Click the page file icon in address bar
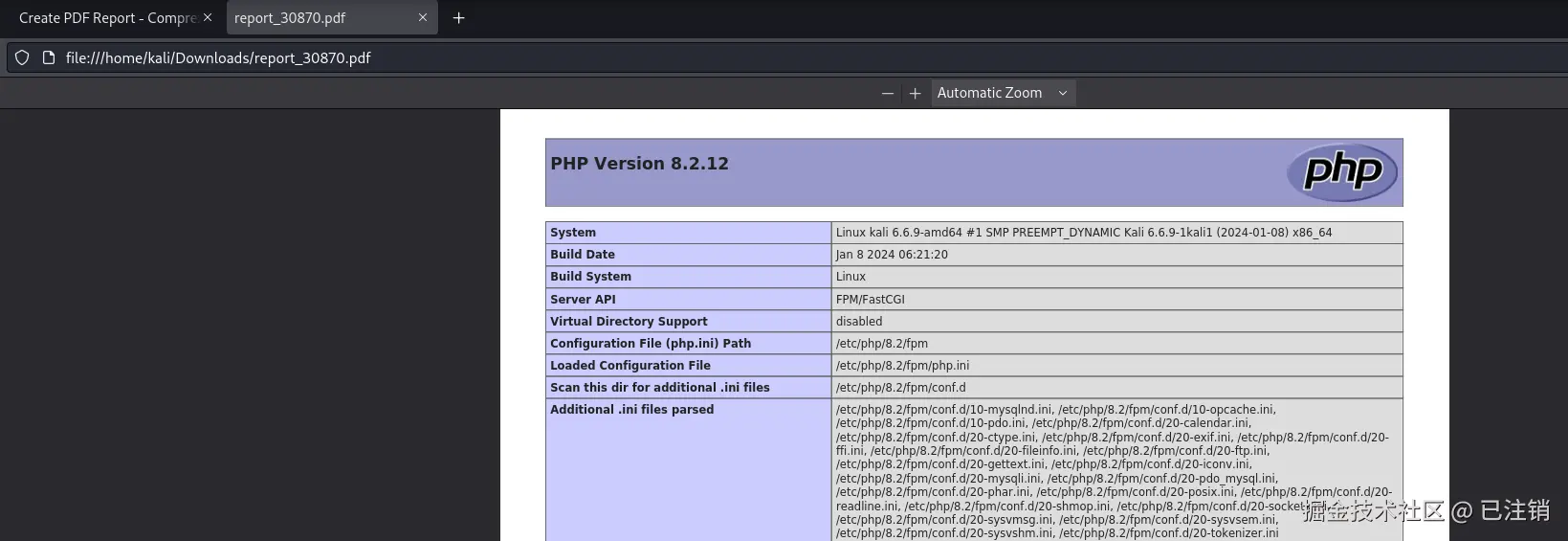The image size is (1568, 541). (x=49, y=57)
